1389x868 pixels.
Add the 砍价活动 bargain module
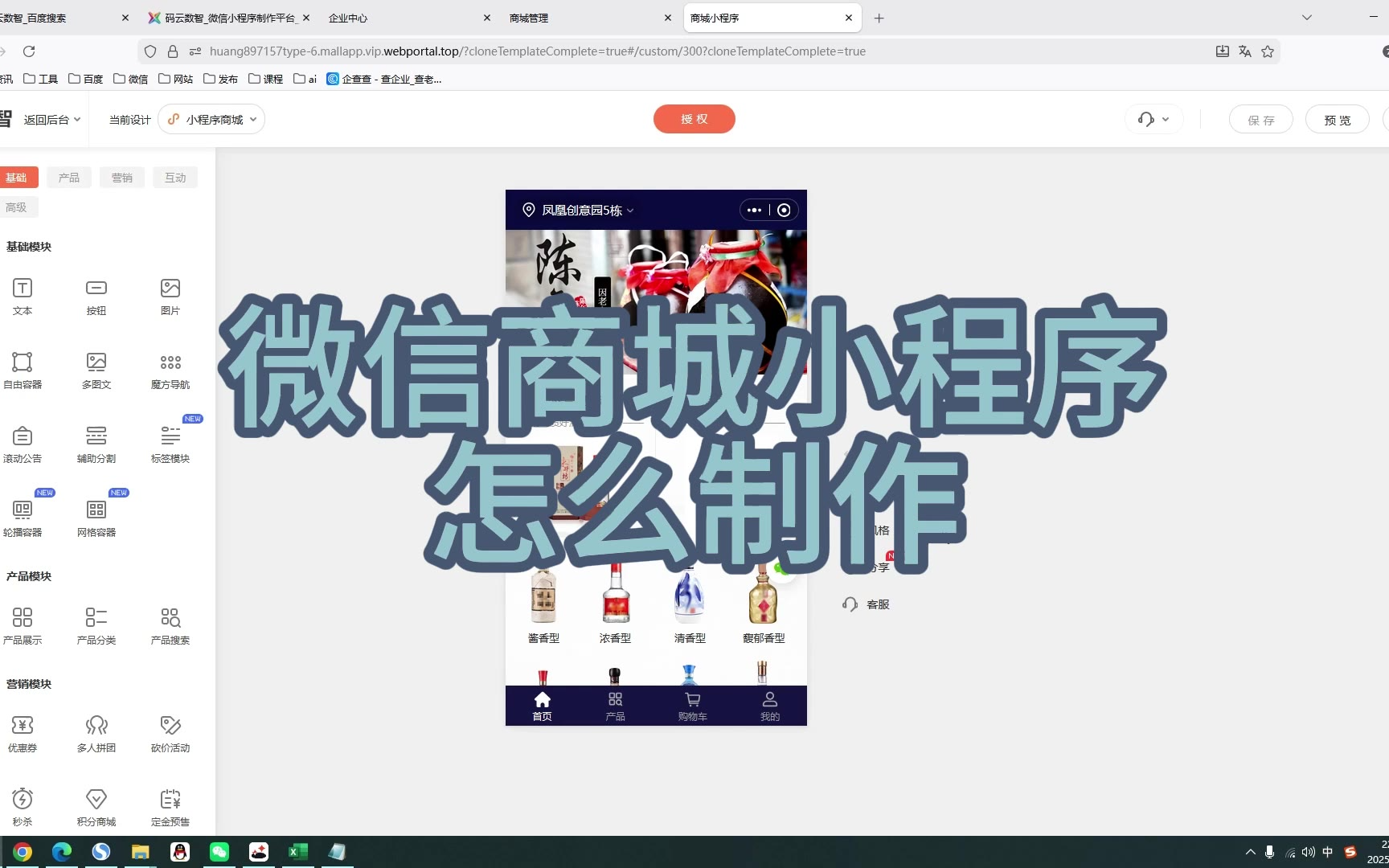170,733
